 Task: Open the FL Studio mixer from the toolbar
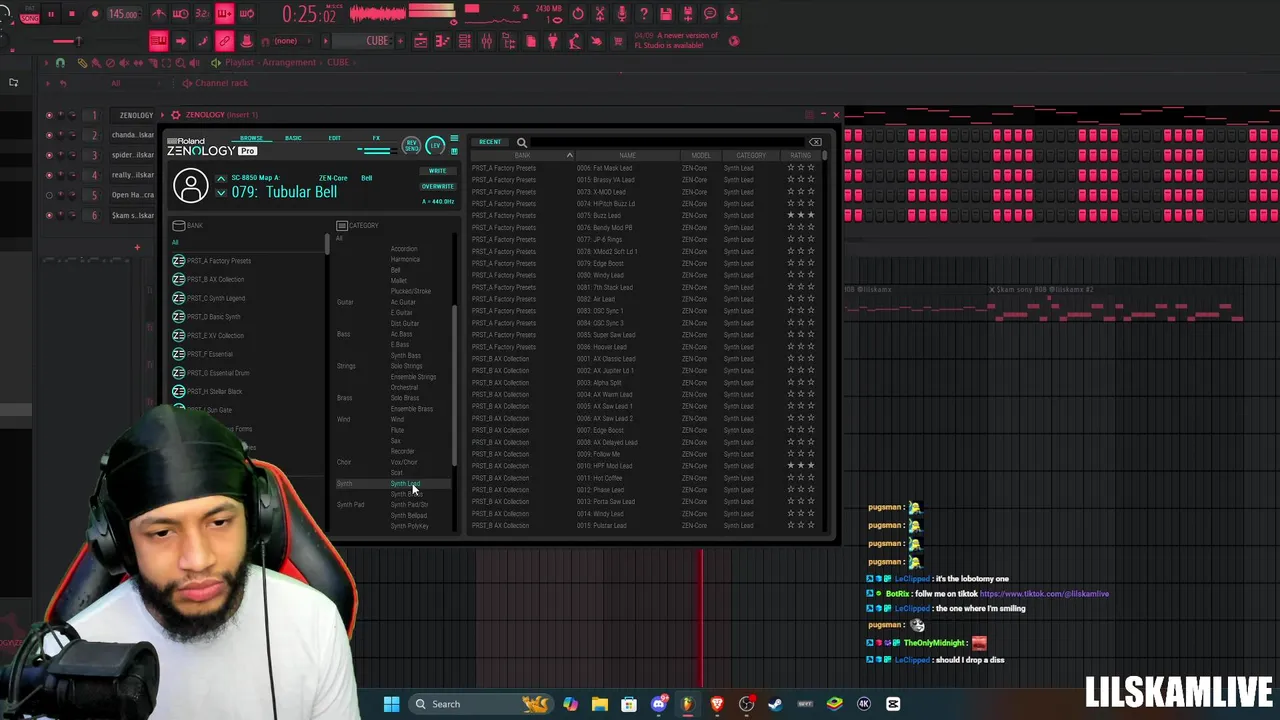pyautogui.click(x=486, y=41)
